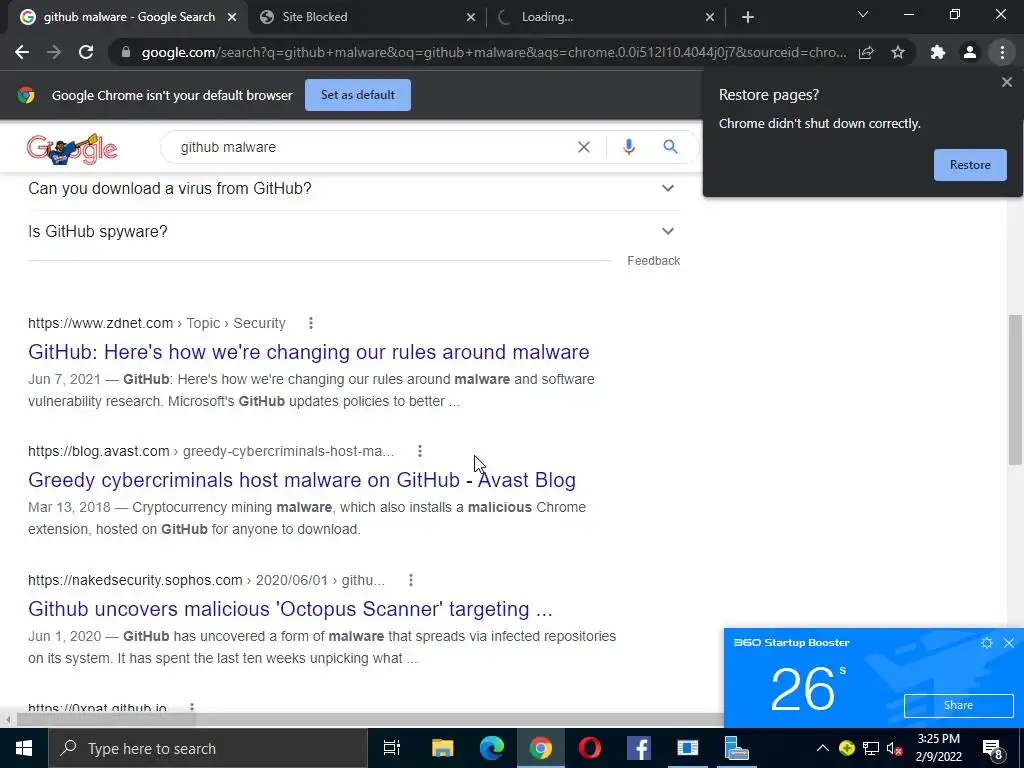Open Opera browser from the taskbar
Viewport: 1024px width, 768px height.
tap(590, 748)
